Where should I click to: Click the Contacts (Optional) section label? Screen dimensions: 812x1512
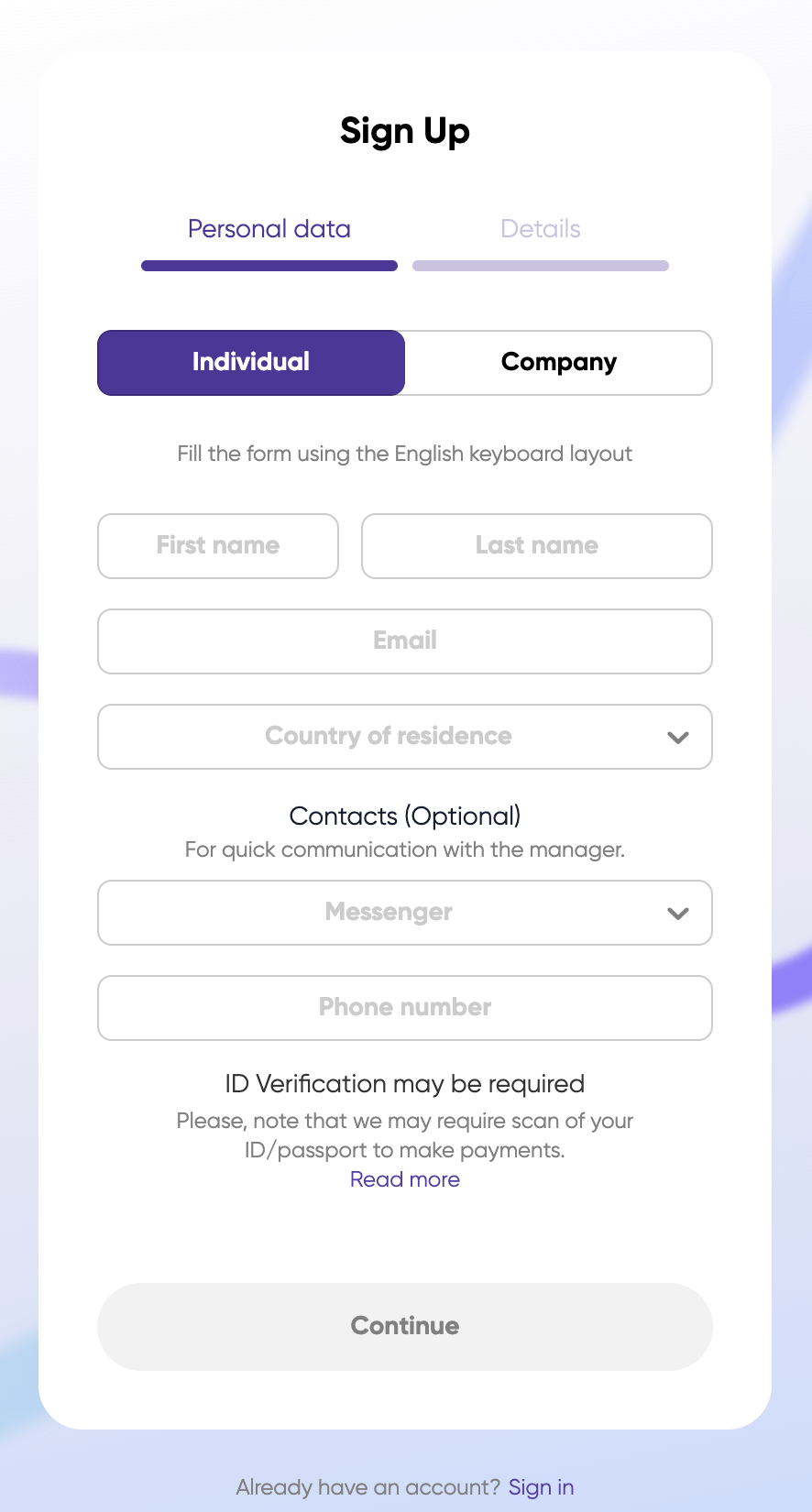pyautogui.click(x=405, y=816)
